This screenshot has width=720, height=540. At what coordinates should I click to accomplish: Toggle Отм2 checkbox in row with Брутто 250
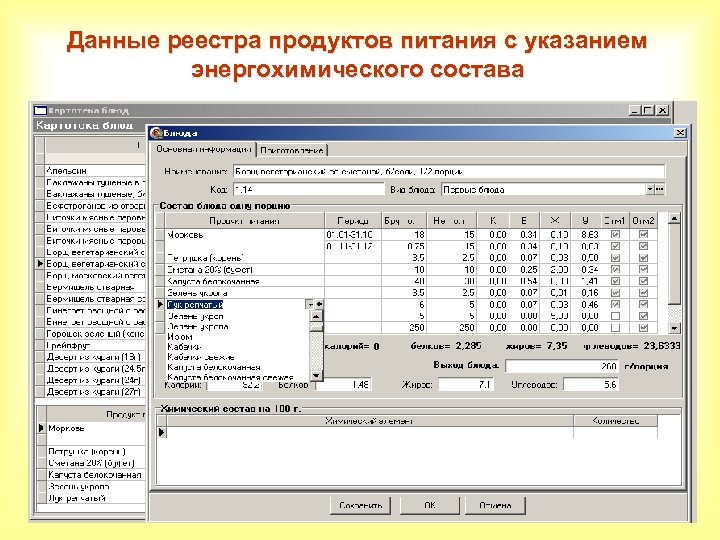(x=643, y=328)
